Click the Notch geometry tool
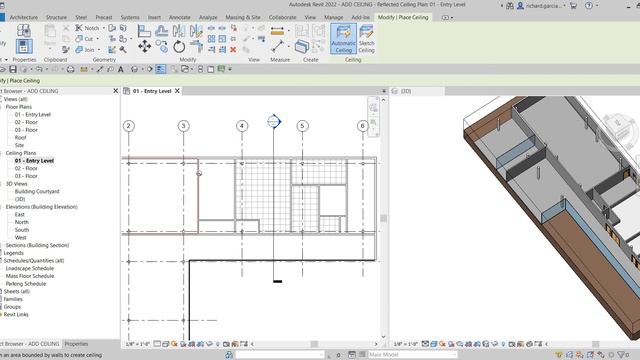Image resolution: width=640 pixels, height=360 pixels. 87,28
